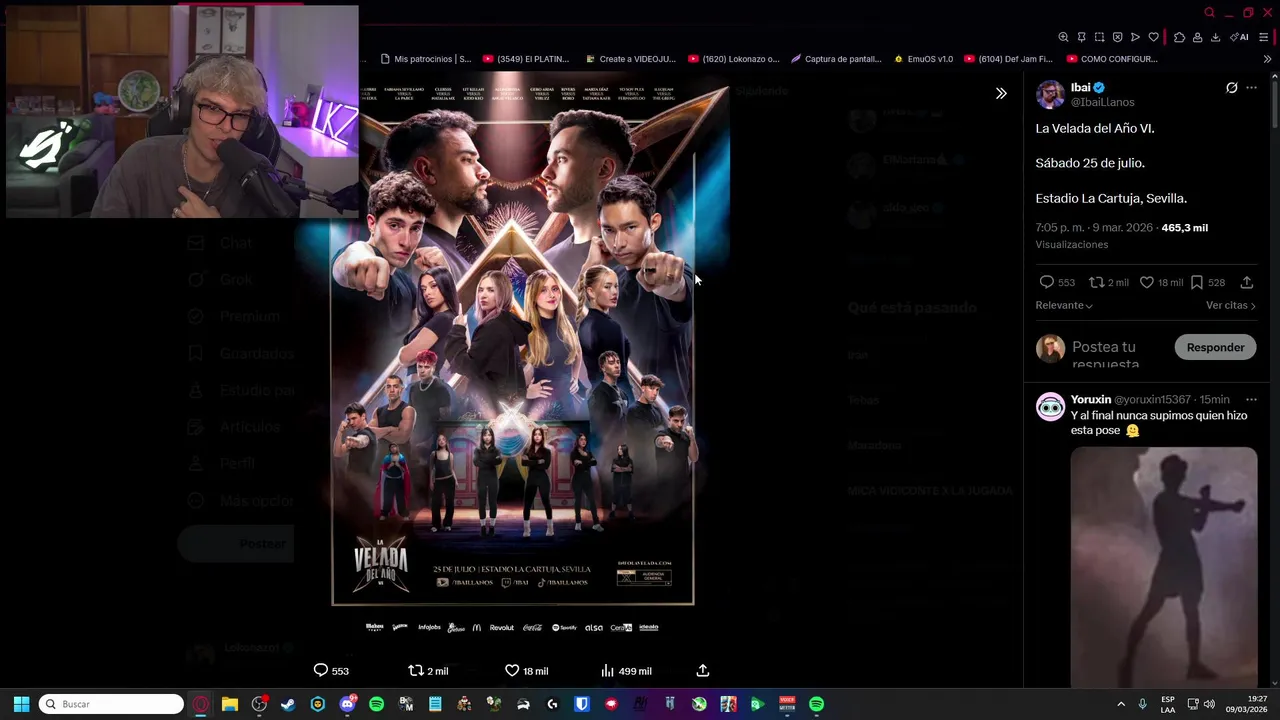The height and width of the screenshot is (720, 1280).
Task: Open the @IbaiLlanos handle link
Action: click(x=1102, y=102)
